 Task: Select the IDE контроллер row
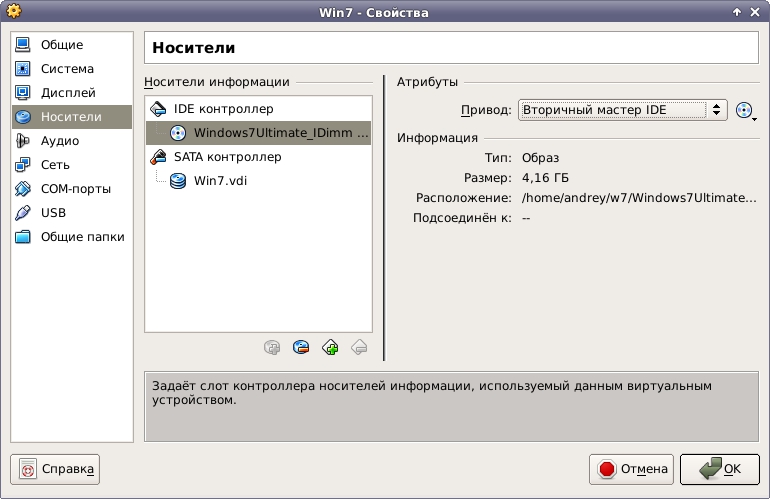[258, 109]
